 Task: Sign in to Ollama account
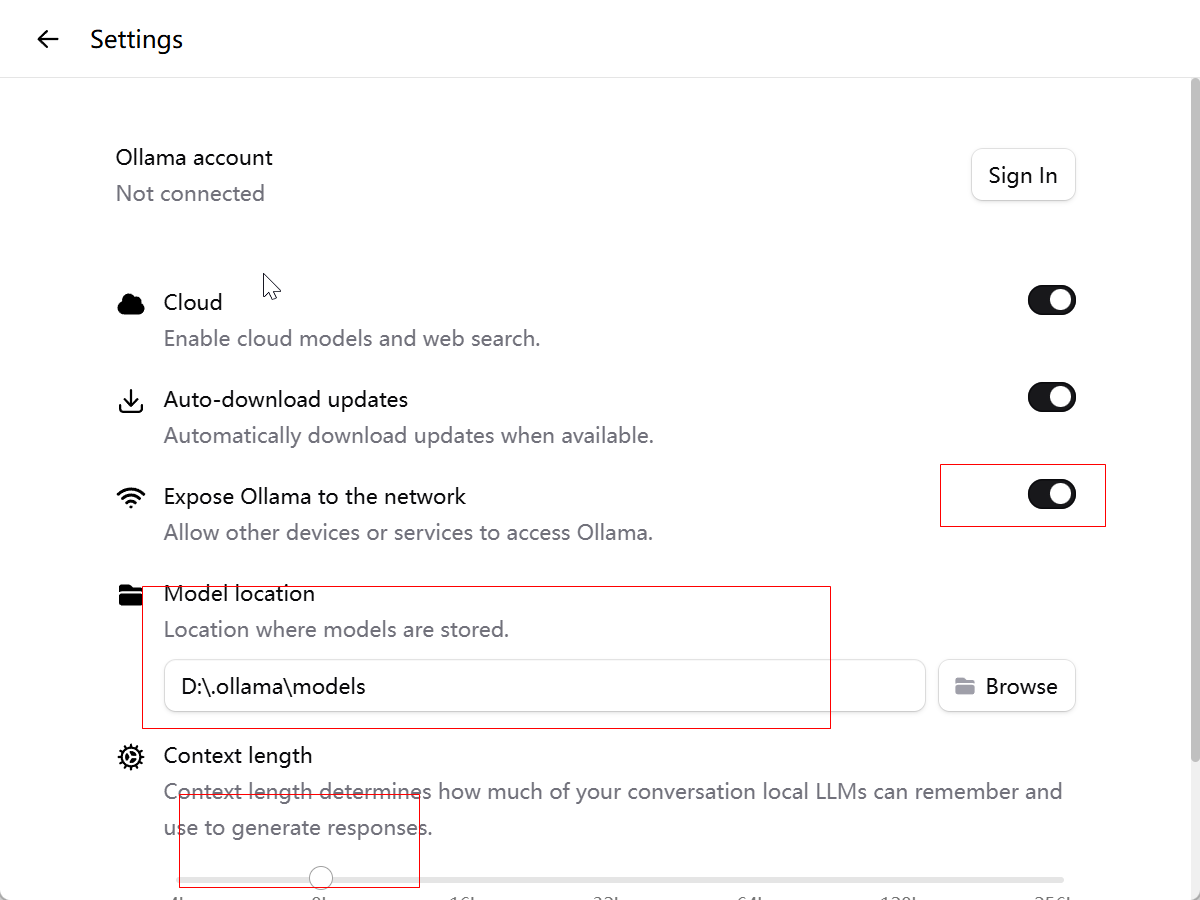point(1023,175)
